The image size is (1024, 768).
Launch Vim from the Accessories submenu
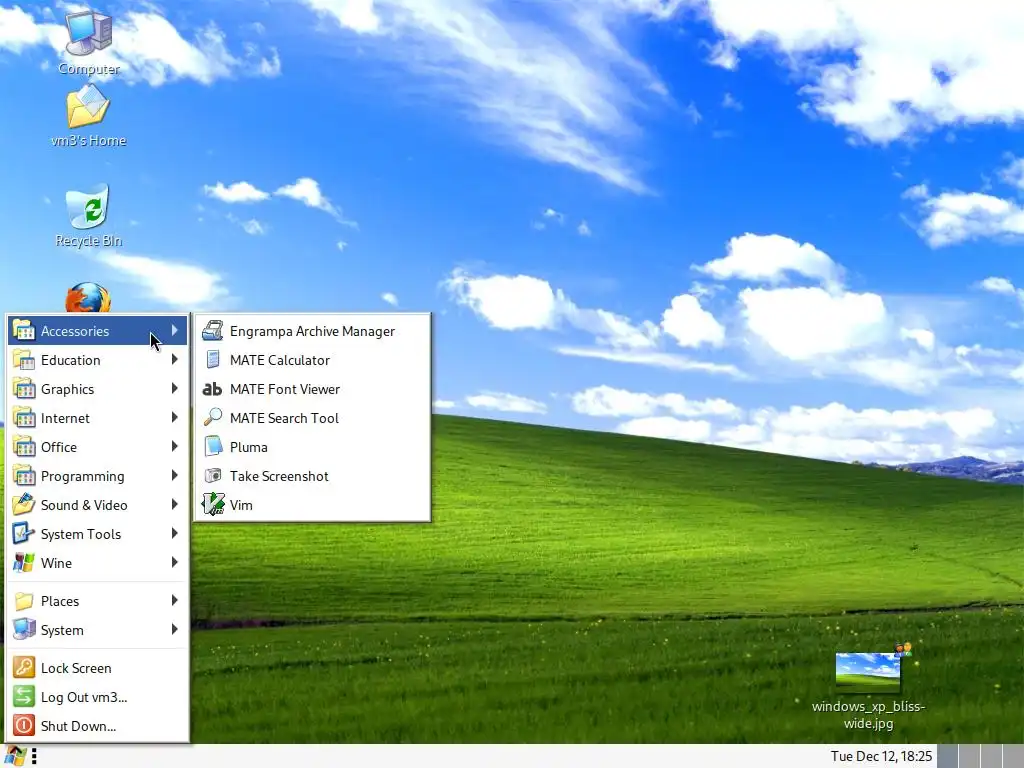coord(312,505)
